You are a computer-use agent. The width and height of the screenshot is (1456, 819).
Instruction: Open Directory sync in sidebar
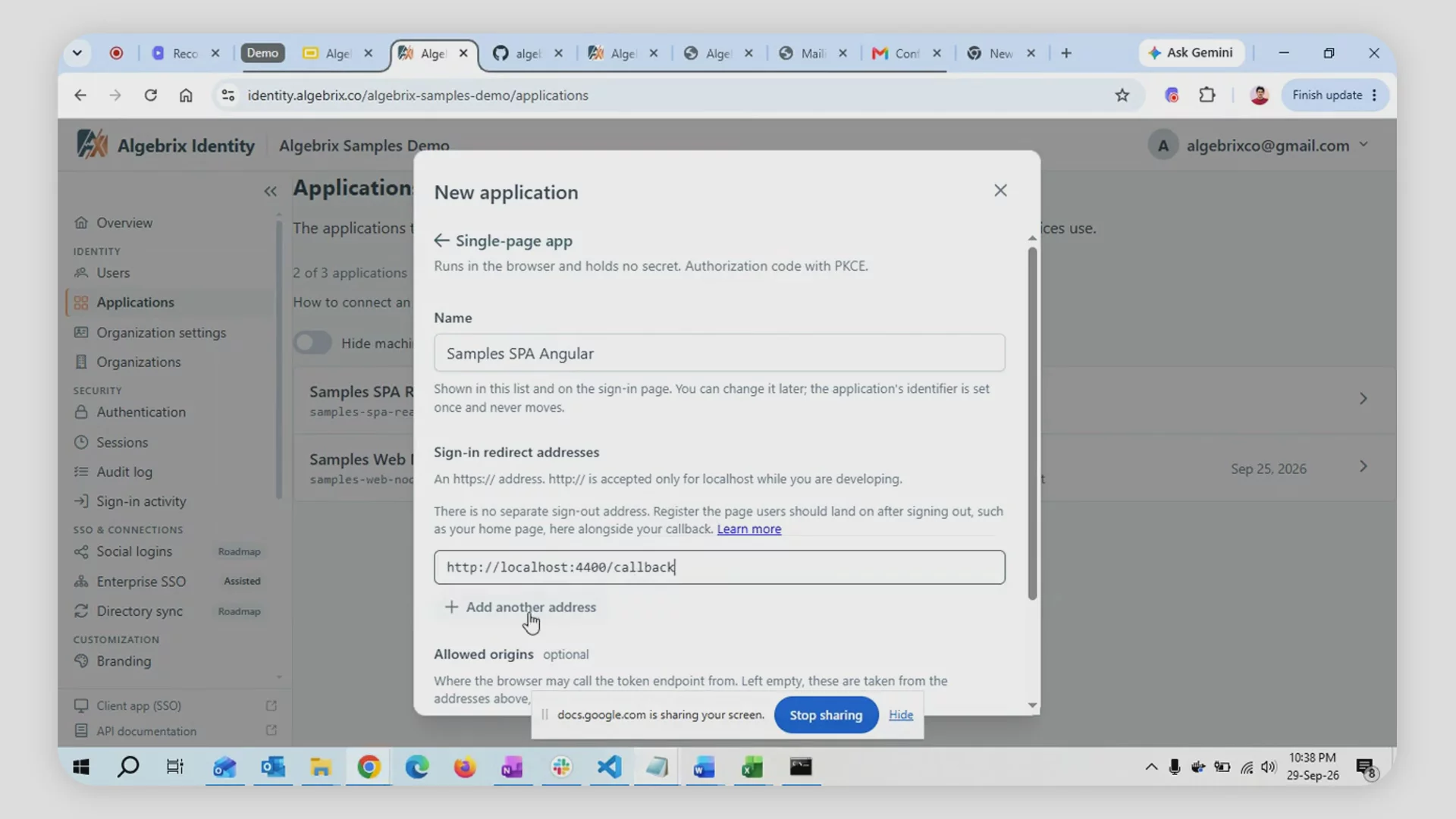point(139,611)
